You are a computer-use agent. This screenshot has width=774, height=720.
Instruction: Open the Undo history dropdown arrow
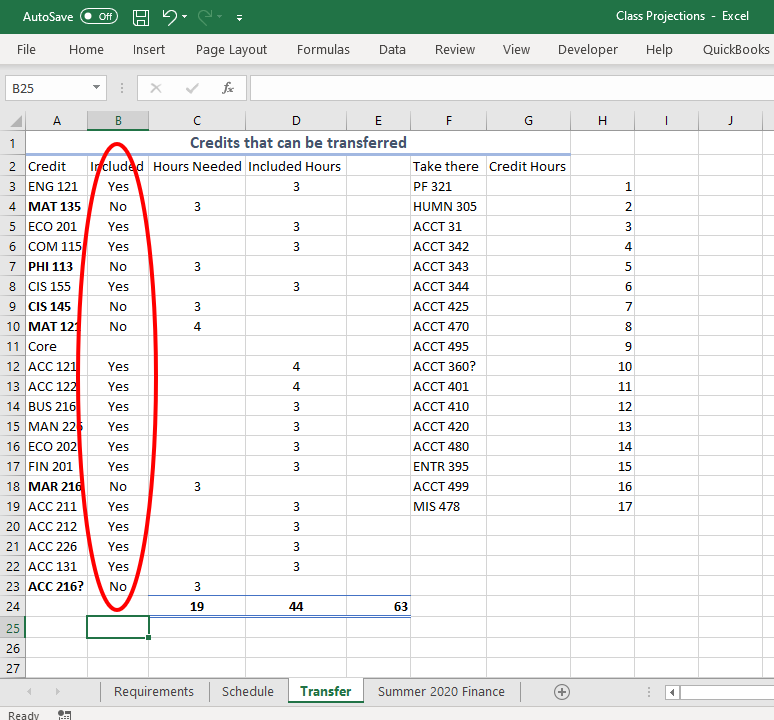tap(185, 17)
